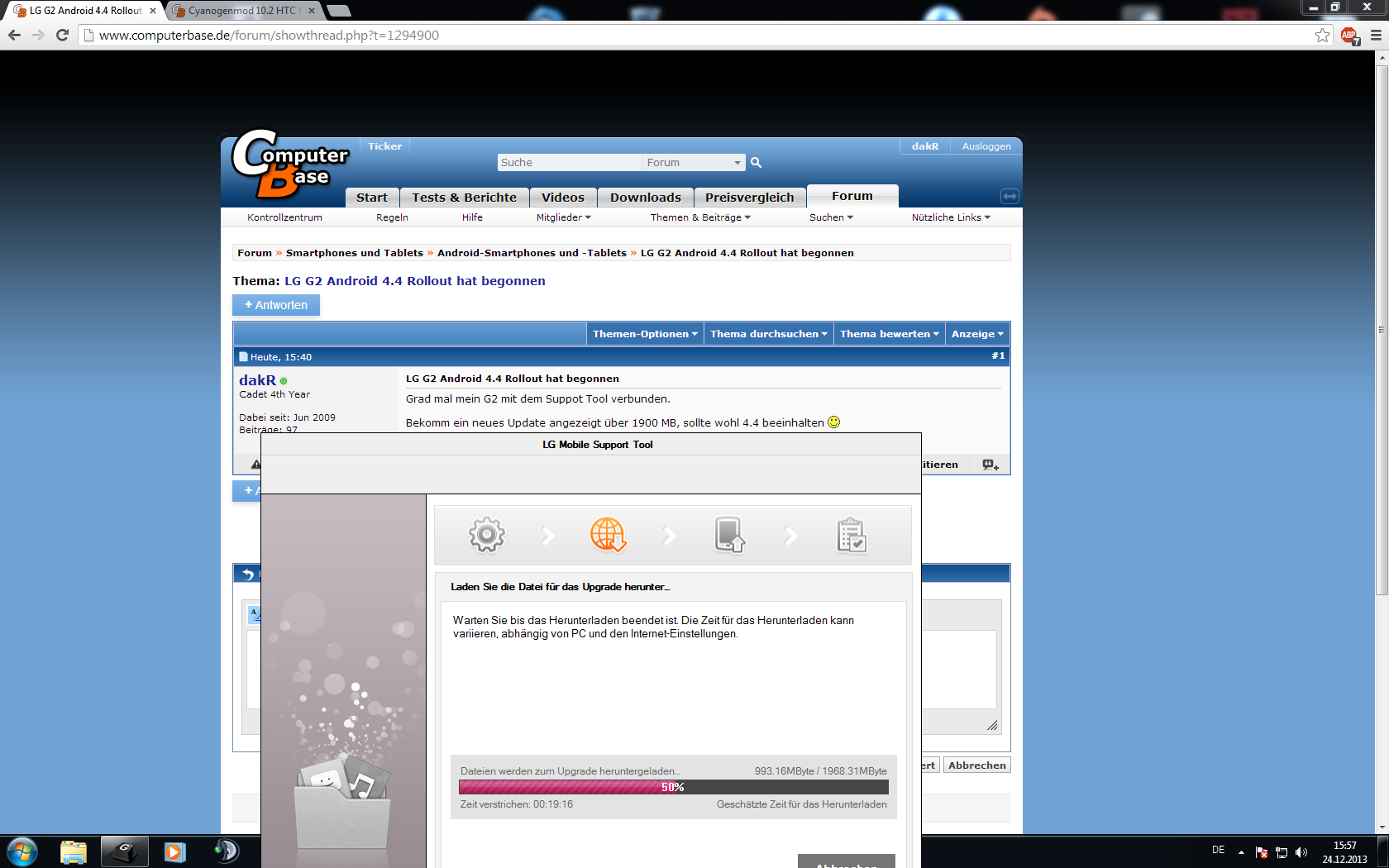Click post number #1 link
This screenshot has width=1389, height=868.
[998, 356]
